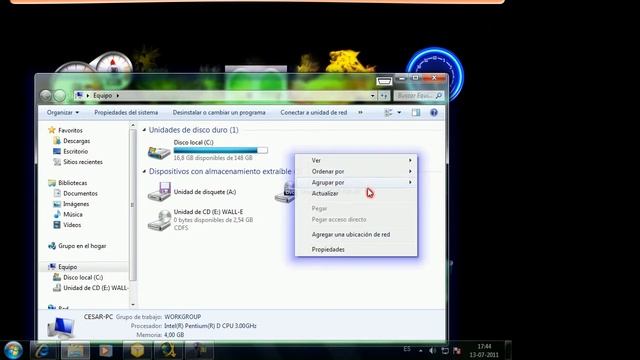Click the volume speaker tray icon

pyautogui.click(x=433, y=350)
